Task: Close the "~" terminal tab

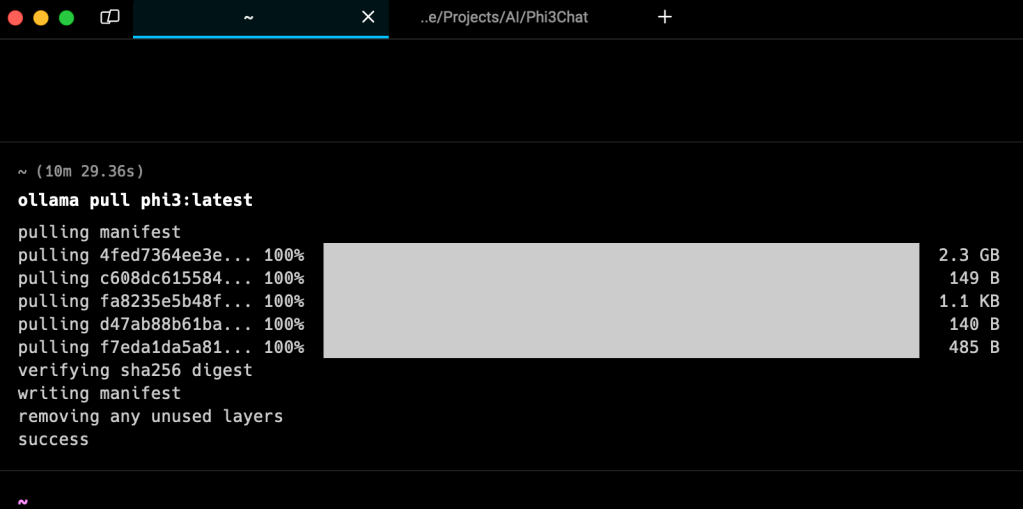Action: pos(368,17)
